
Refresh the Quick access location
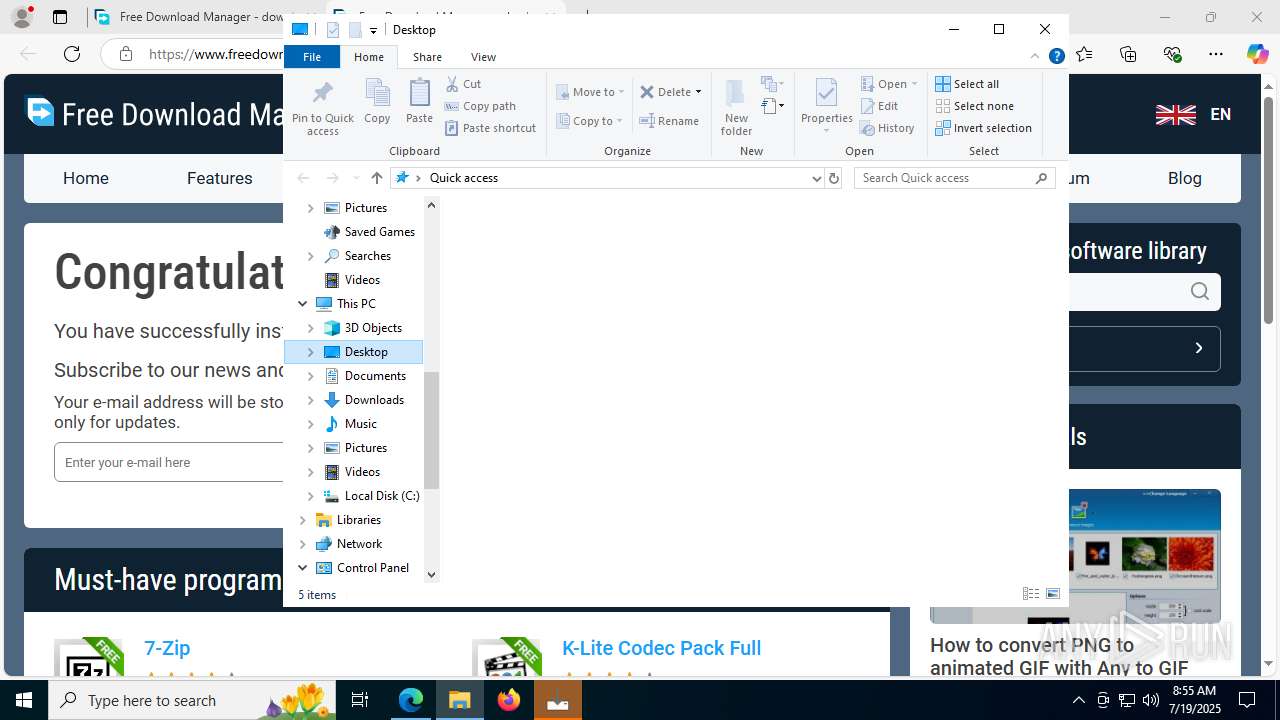click(834, 178)
